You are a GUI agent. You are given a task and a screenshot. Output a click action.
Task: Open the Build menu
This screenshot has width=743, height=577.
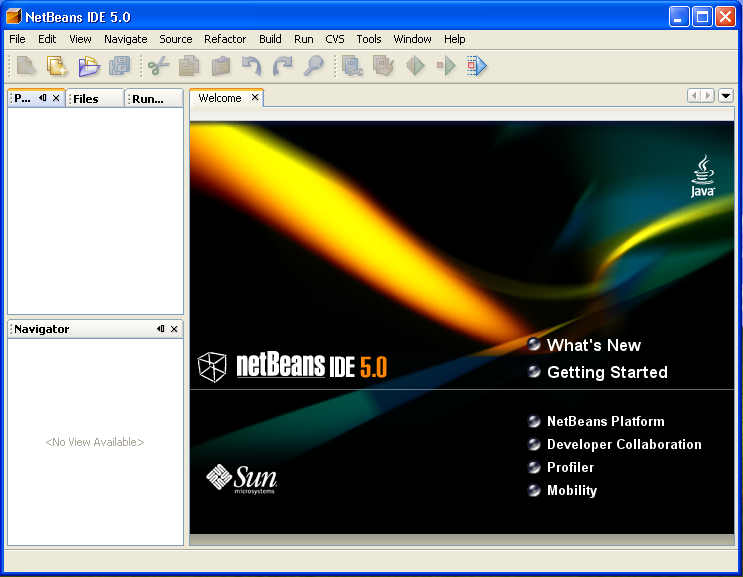click(270, 39)
